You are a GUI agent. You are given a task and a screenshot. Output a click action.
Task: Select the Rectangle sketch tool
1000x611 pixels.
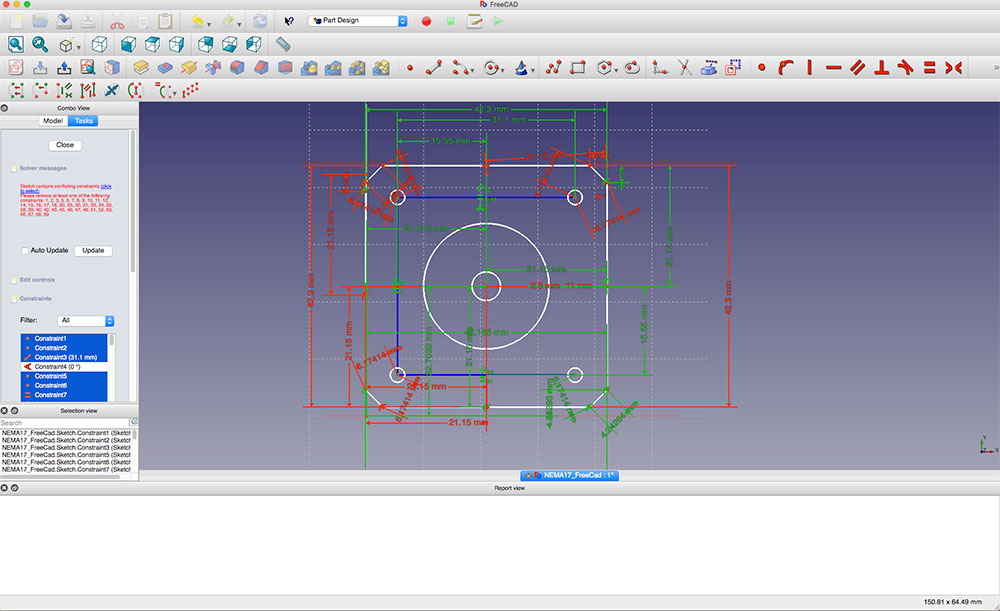pos(578,68)
